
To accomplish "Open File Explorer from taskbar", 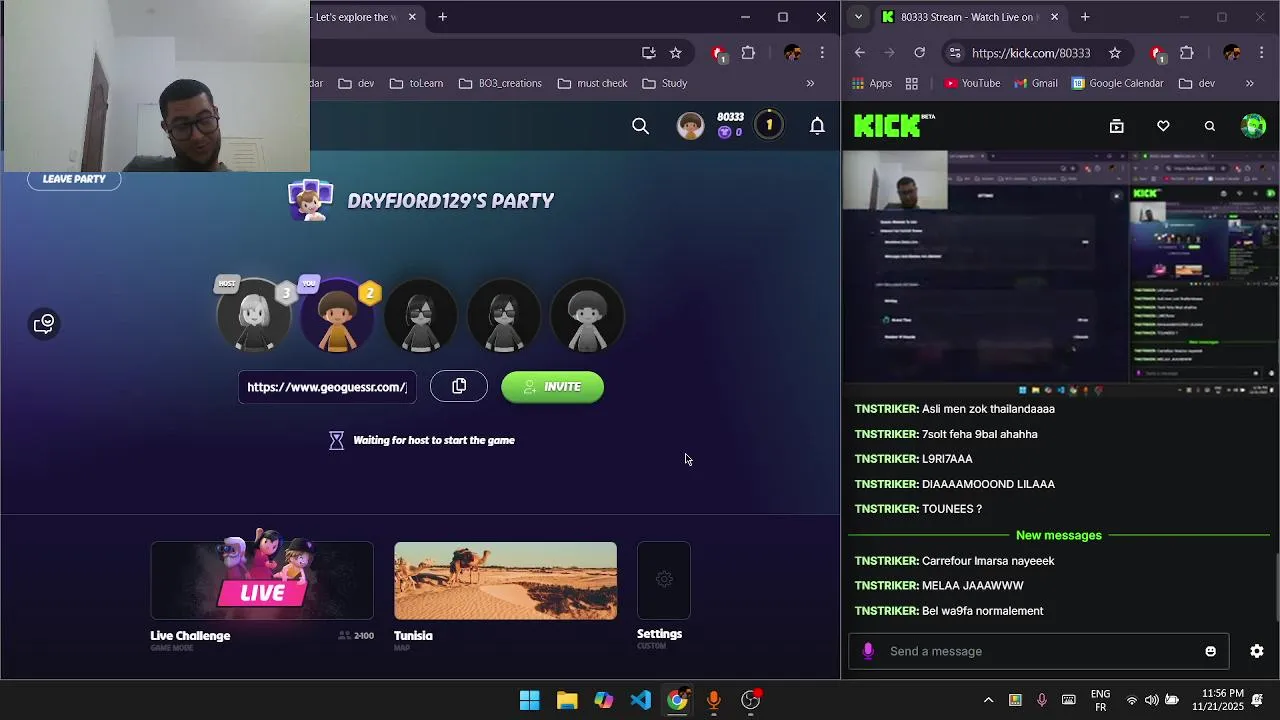I will (x=567, y=700).
